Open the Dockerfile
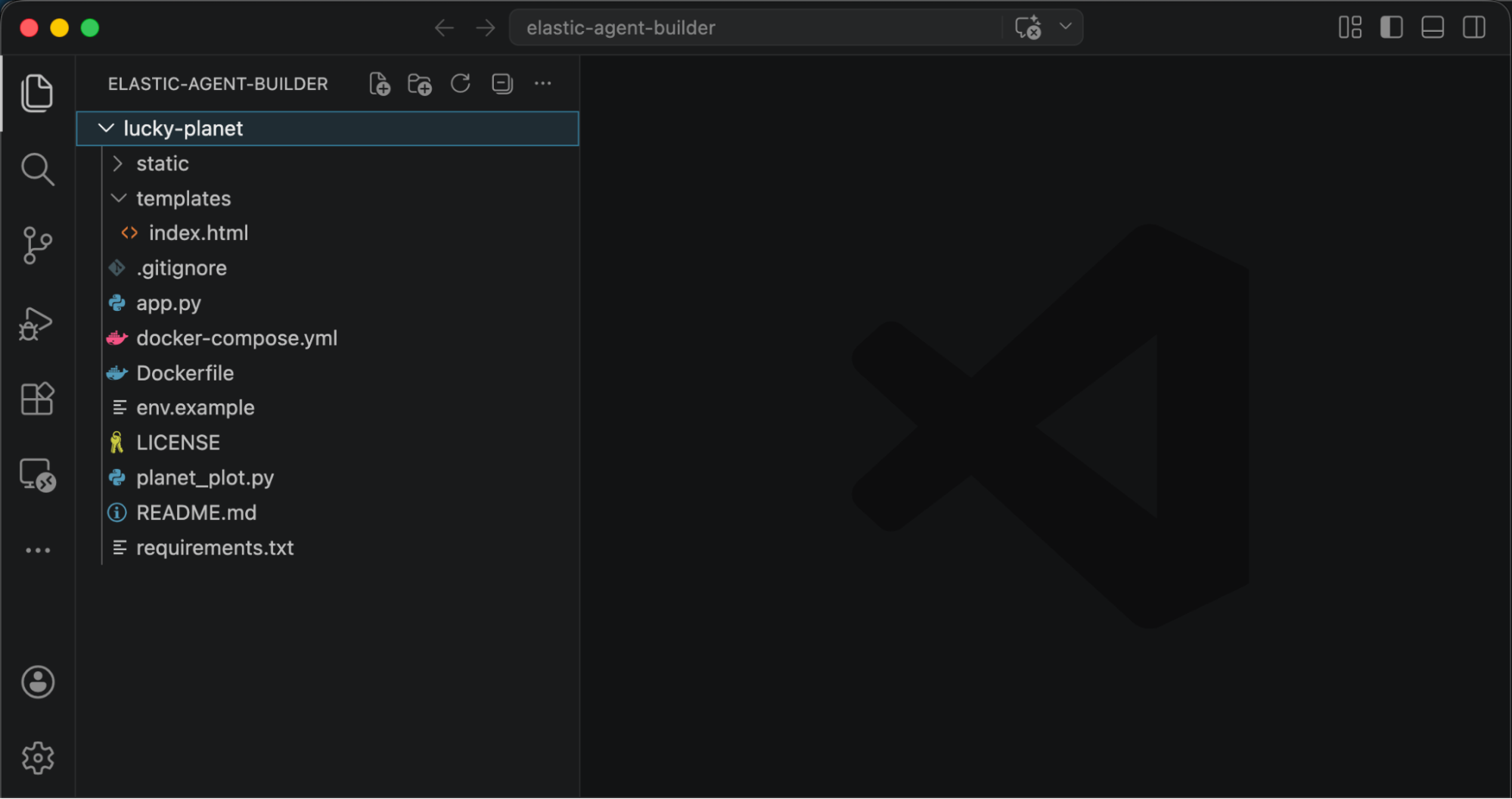The image size is (1512, 799). 328,373
